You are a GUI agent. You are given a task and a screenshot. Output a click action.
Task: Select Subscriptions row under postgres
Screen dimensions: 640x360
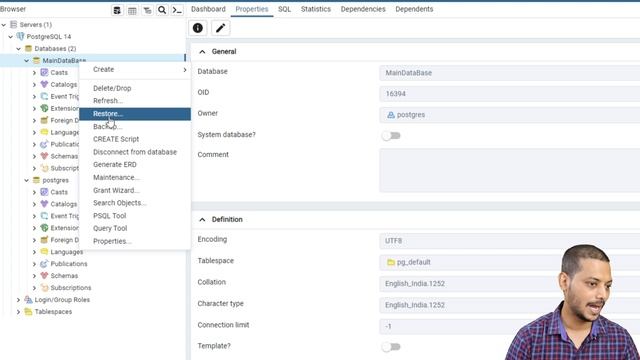coord(71,288)
